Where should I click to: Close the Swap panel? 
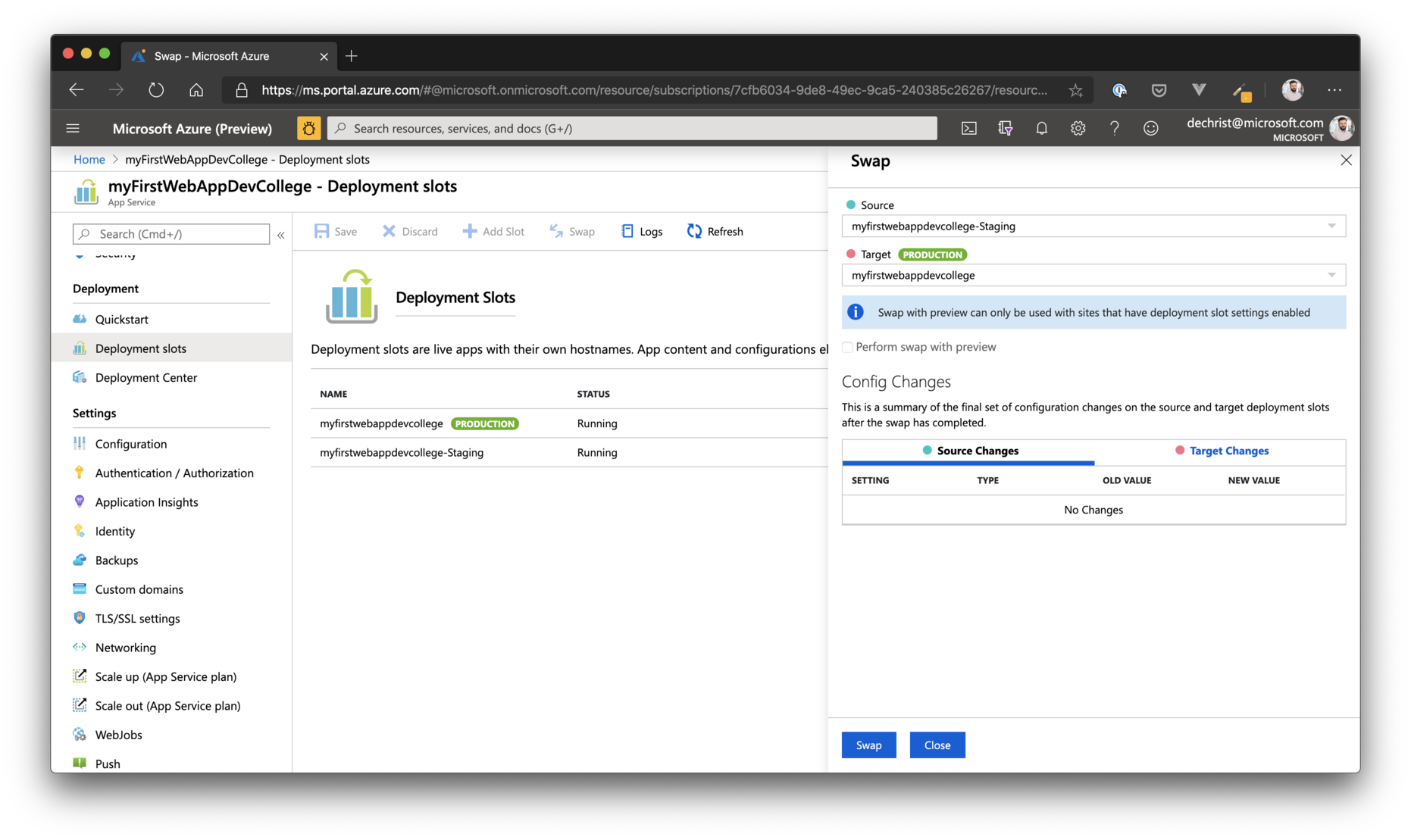[x=1345, y=160]
